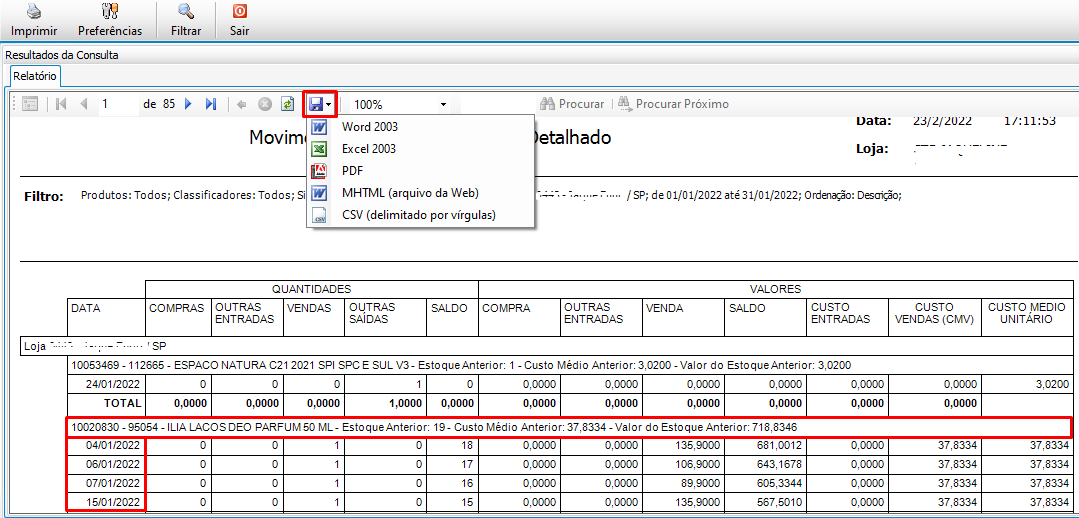The width and height of the screenshot is (1079, 518).
Task: Click ESPACO NATURA C21 product row
Action: 568,365
